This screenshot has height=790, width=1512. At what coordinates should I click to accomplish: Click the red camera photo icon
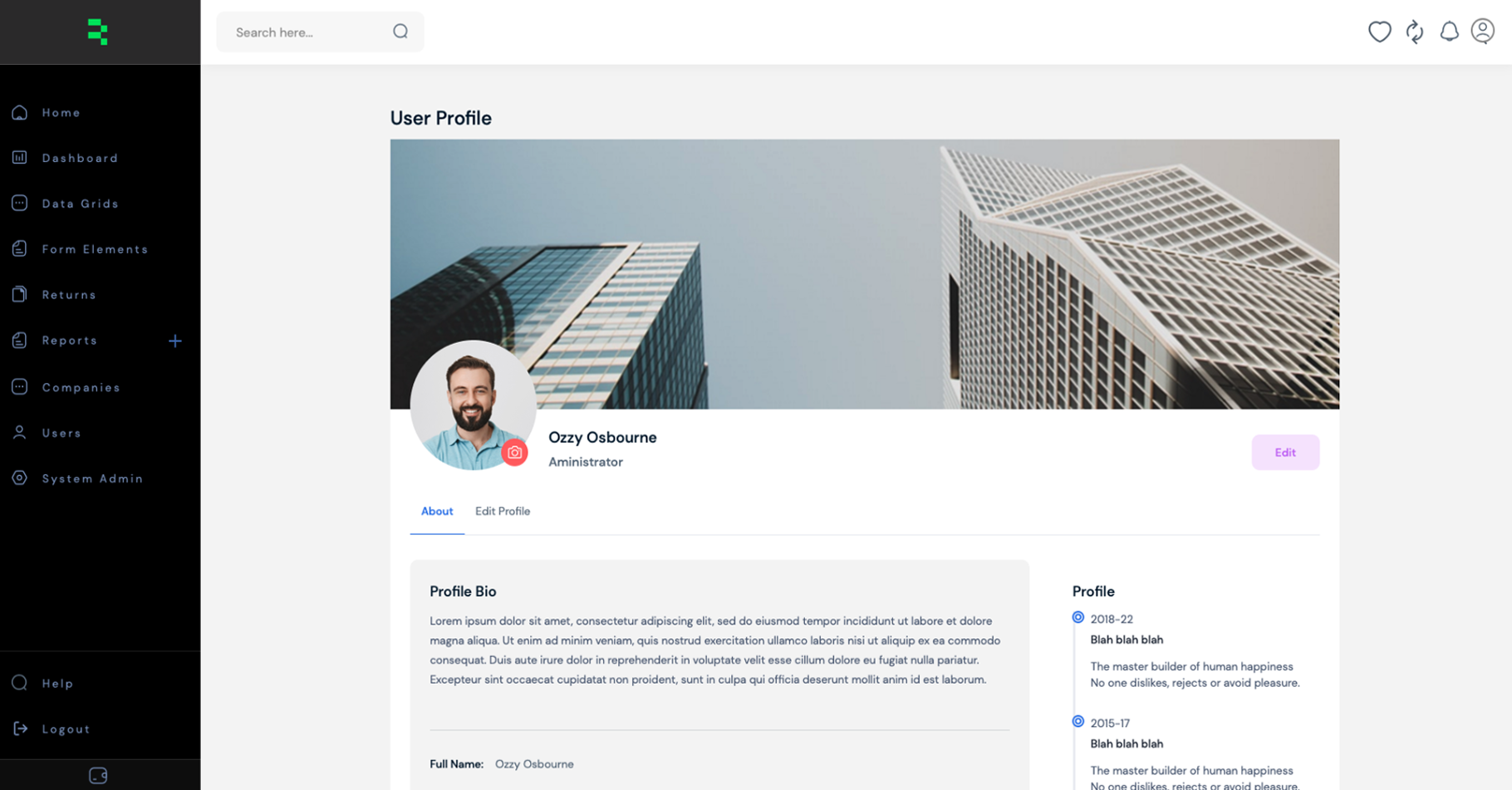tap(515, 453)
